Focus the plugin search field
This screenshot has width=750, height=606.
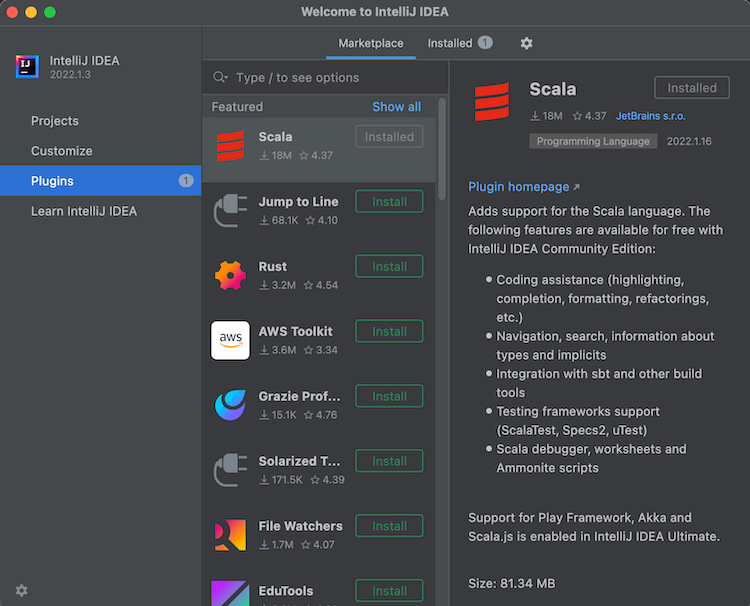[x=325, y=77]
